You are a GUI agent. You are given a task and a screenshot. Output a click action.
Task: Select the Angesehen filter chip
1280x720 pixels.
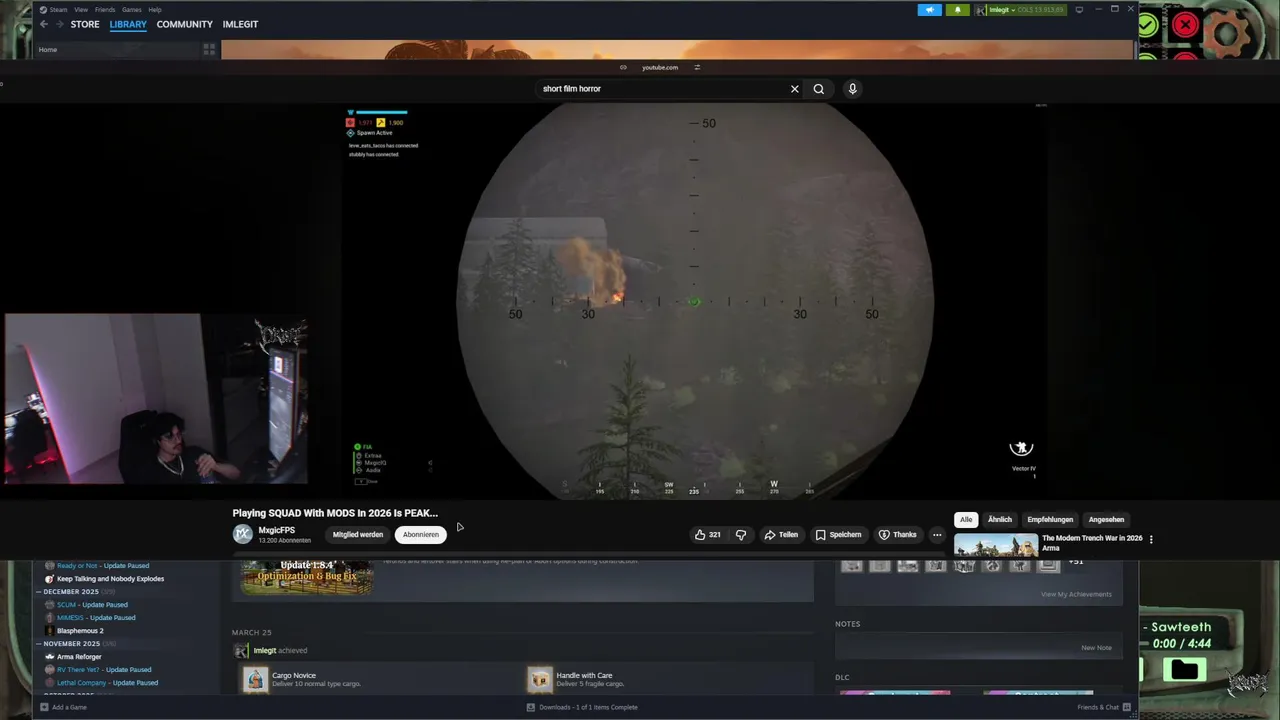[x=1106, y=520]
